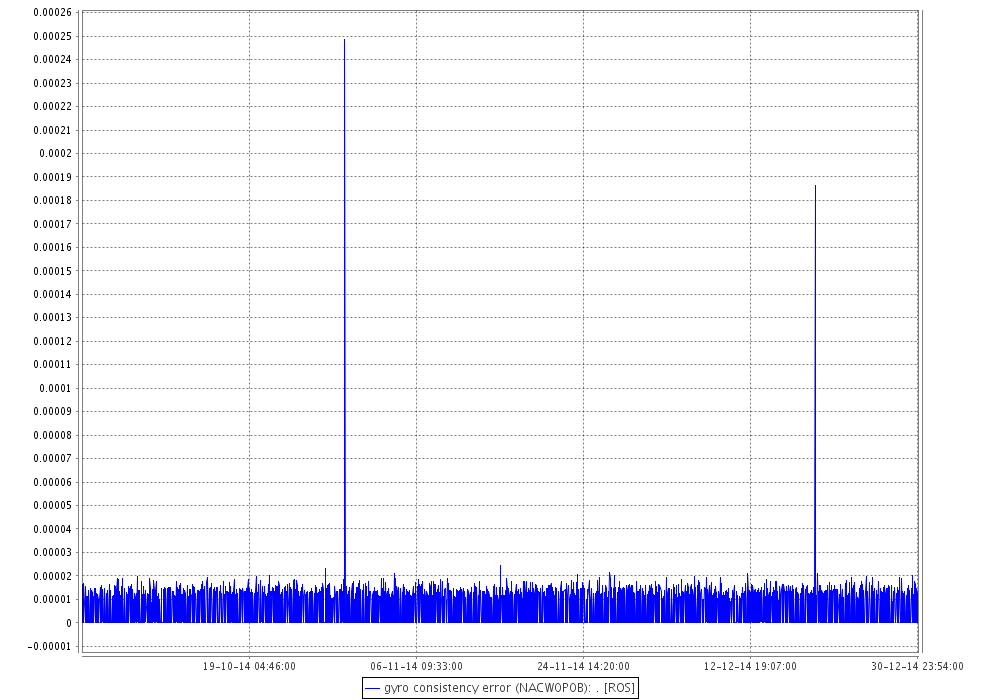This screenshot has height=700, width=1000.
Task: Click the y-axis value 0.00019
Action: [x=53, y=177]
